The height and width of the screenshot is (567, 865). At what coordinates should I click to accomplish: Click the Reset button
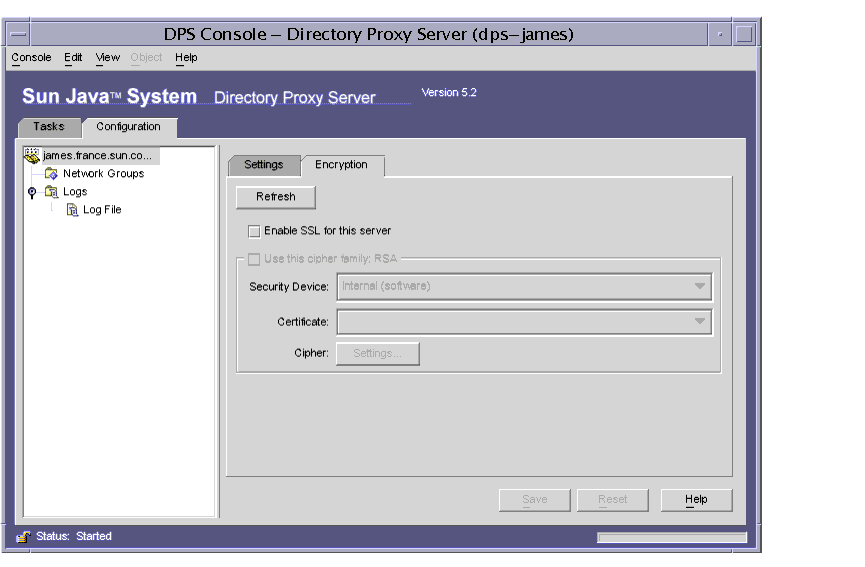tap(613, 500)
